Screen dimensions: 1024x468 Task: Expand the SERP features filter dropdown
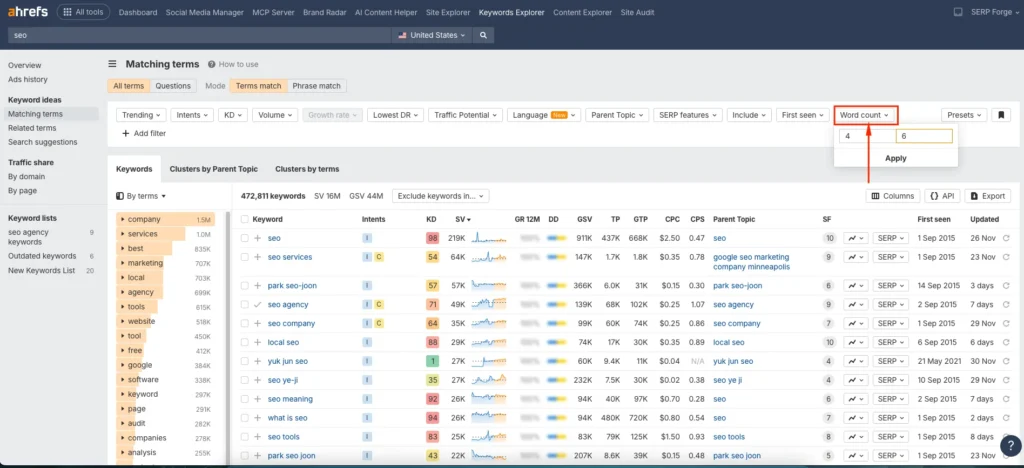click(x=687, y=115)
